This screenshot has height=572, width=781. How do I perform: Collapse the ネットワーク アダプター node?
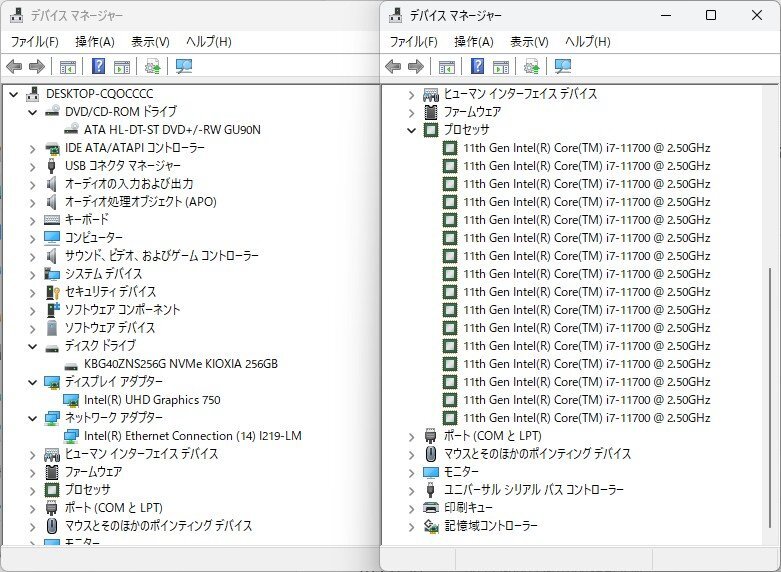(33, 418)
